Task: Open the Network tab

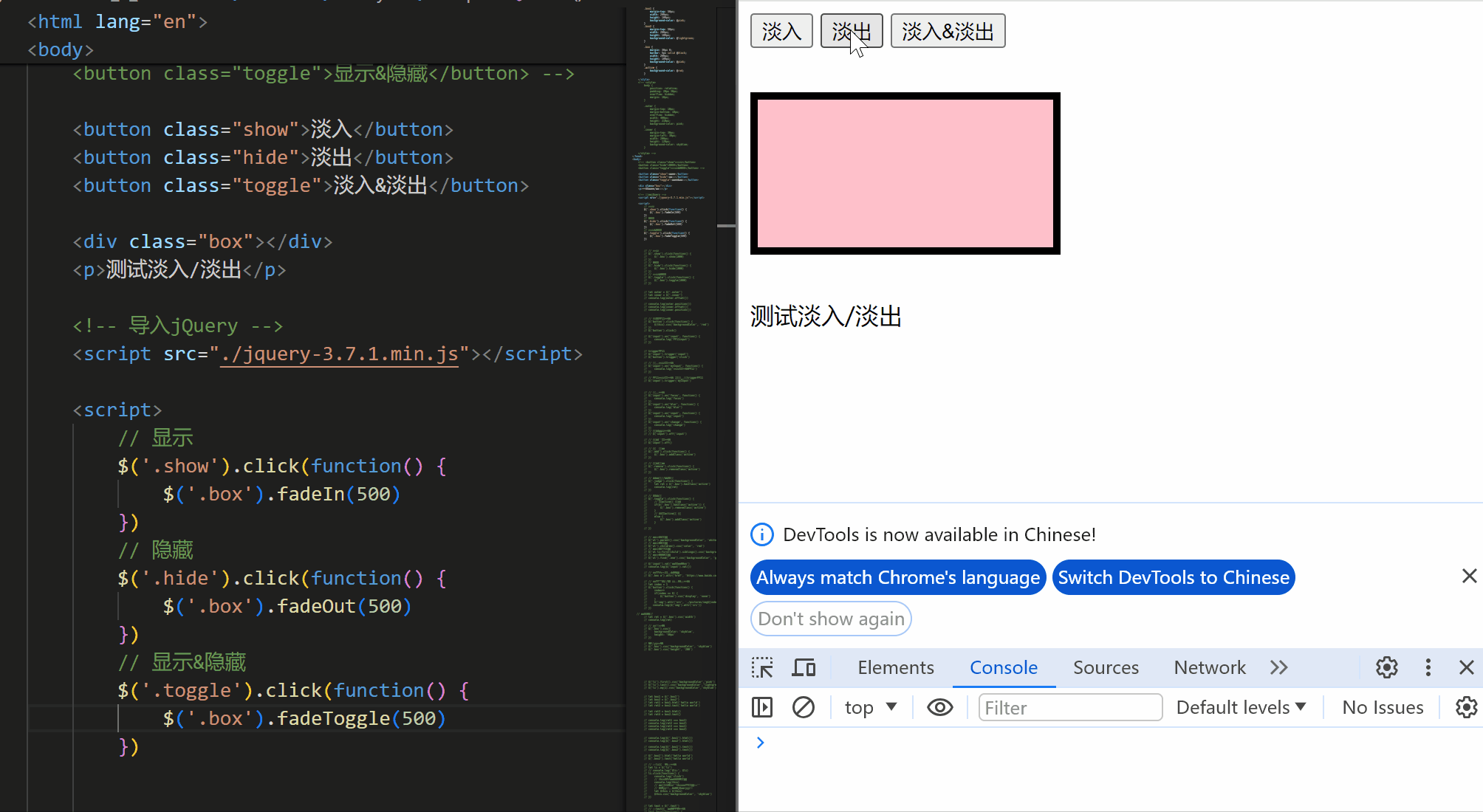Action: click(x=1209, y=668)
